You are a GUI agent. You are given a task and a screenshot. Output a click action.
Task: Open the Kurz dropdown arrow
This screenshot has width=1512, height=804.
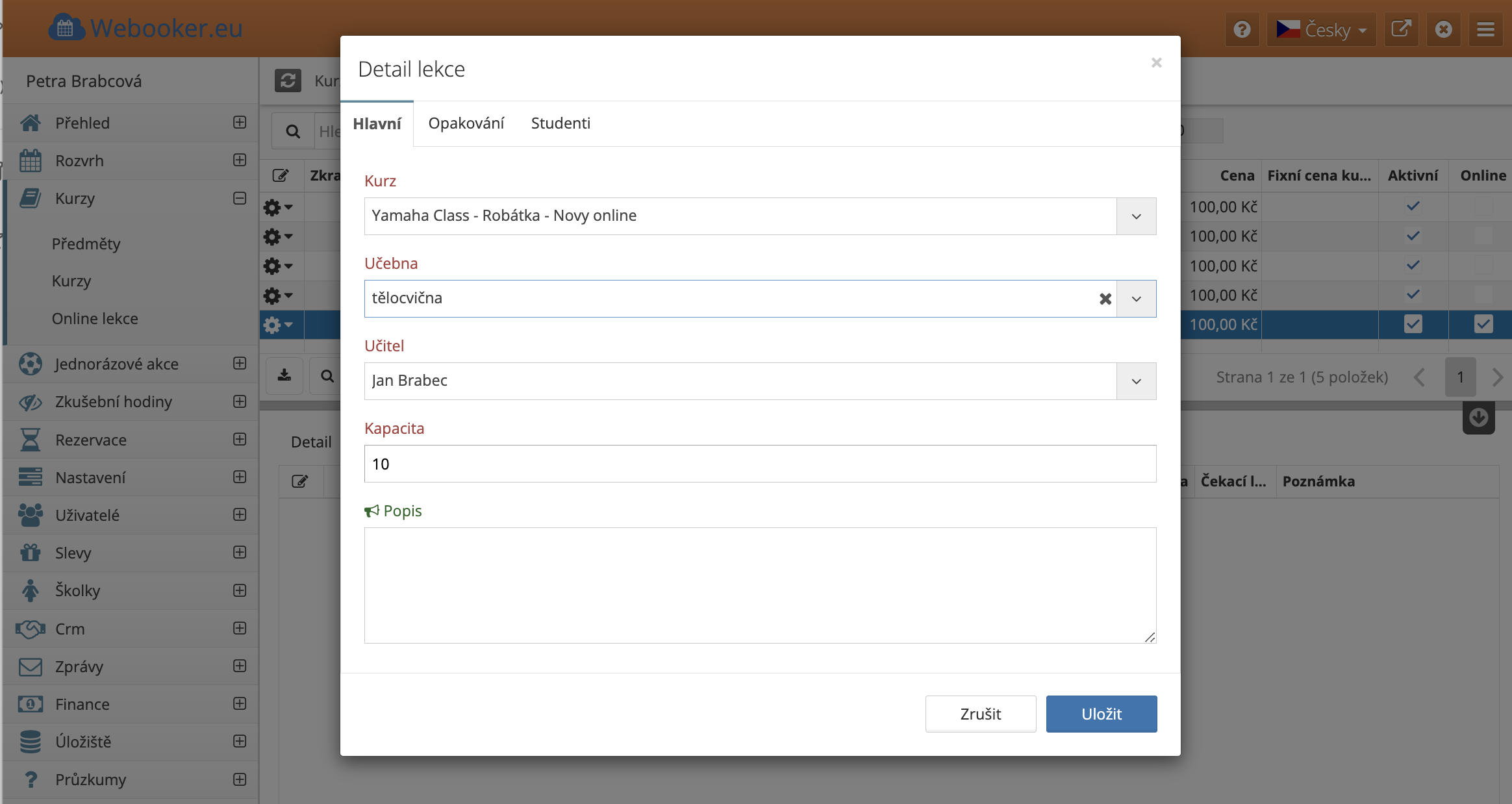click(x=1136, y=216)
